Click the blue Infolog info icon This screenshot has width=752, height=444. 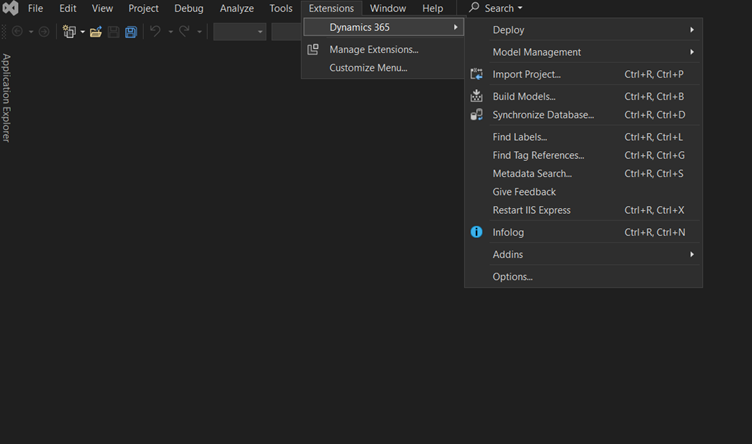coord(476,232)
